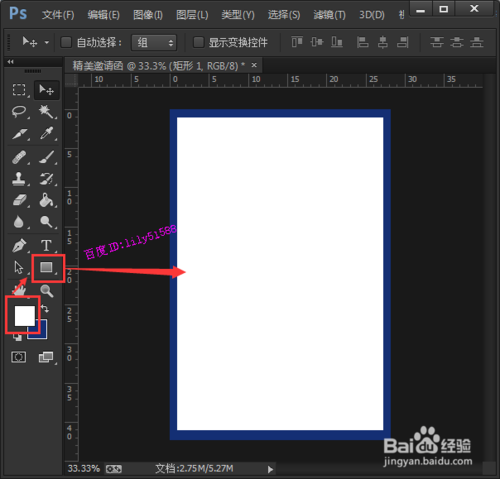Click the 文档:2.75M/5.27M status text
500x479 pixels.
tap(194, 469)
